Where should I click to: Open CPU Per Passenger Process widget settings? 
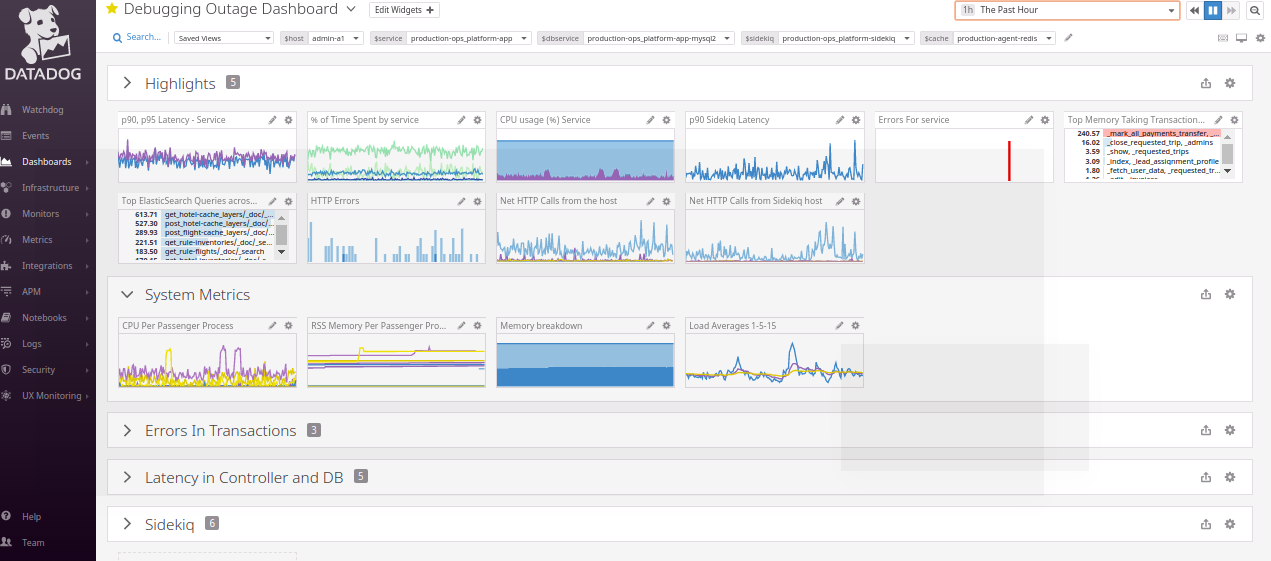(288, 326)
